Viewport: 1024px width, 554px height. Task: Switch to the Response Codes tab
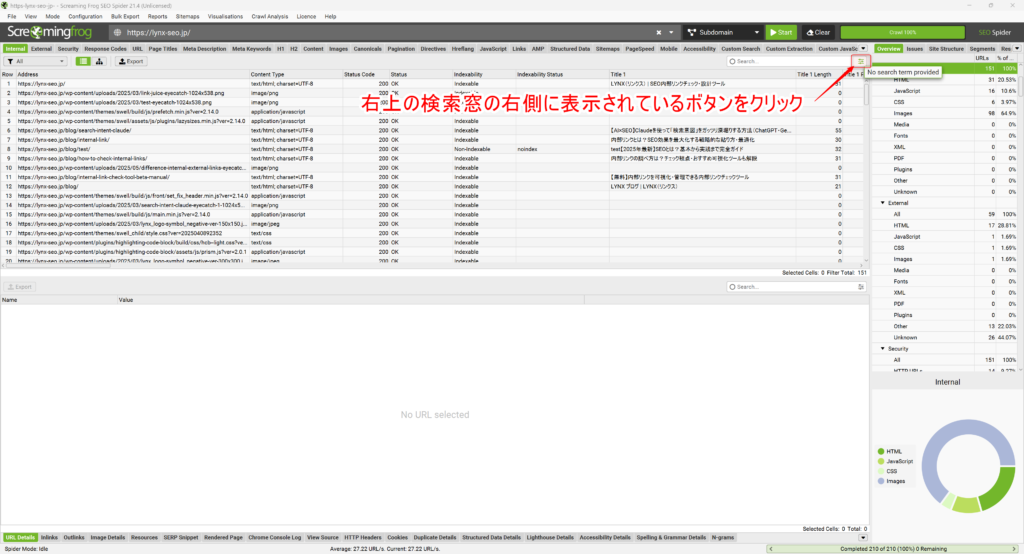[105, 48]
